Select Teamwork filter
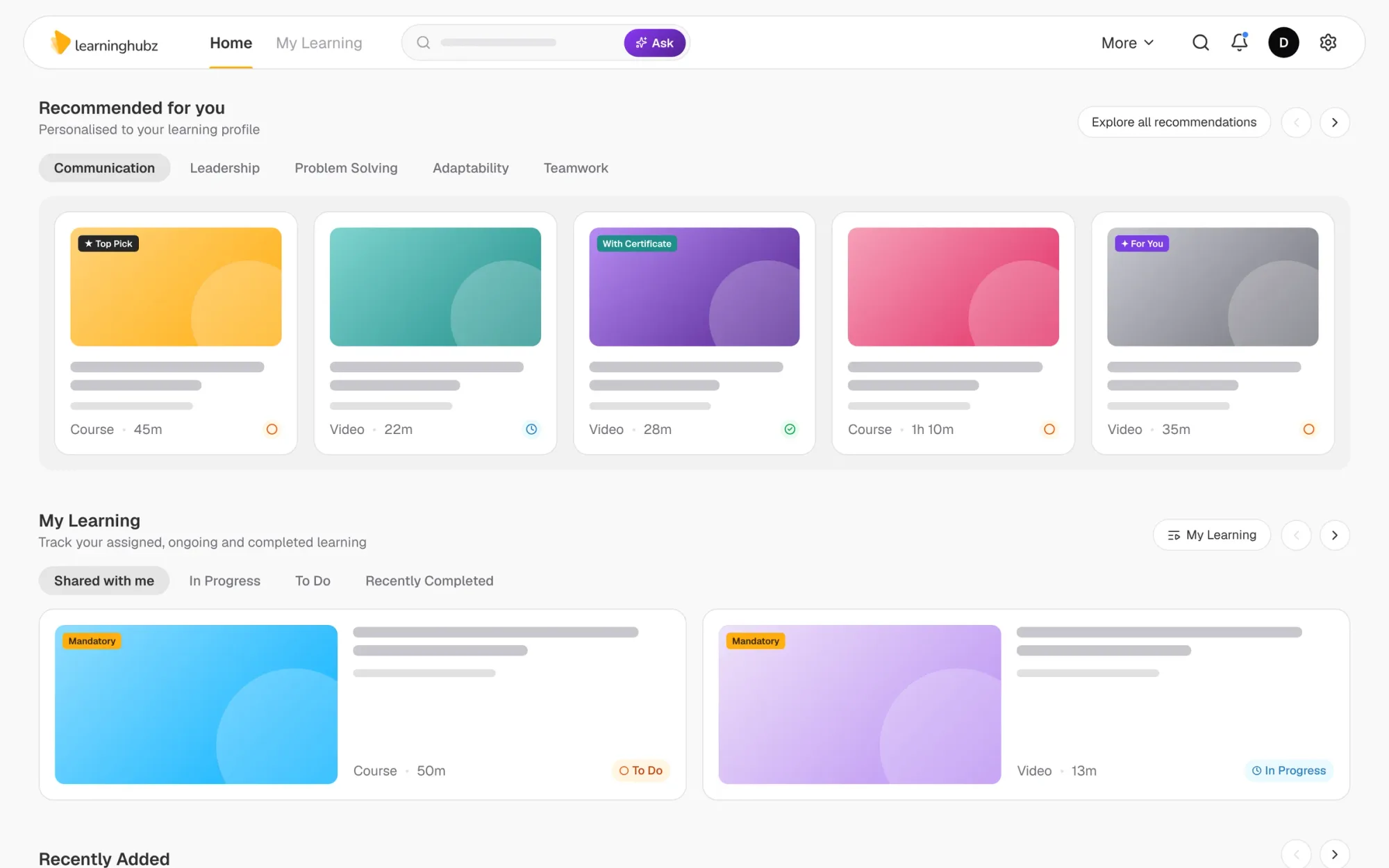The width and height of the screenshot is (1389, 868). pos(576,168)
